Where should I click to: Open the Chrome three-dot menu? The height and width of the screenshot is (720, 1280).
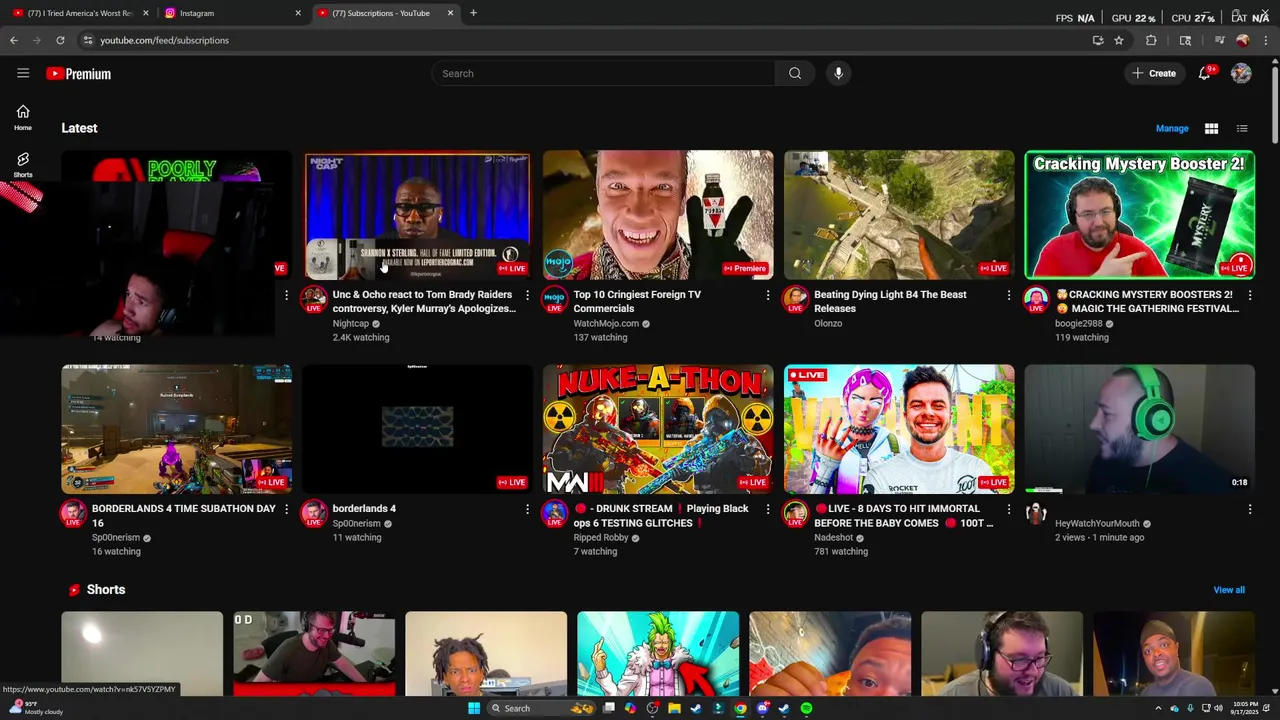(1266, 40)
